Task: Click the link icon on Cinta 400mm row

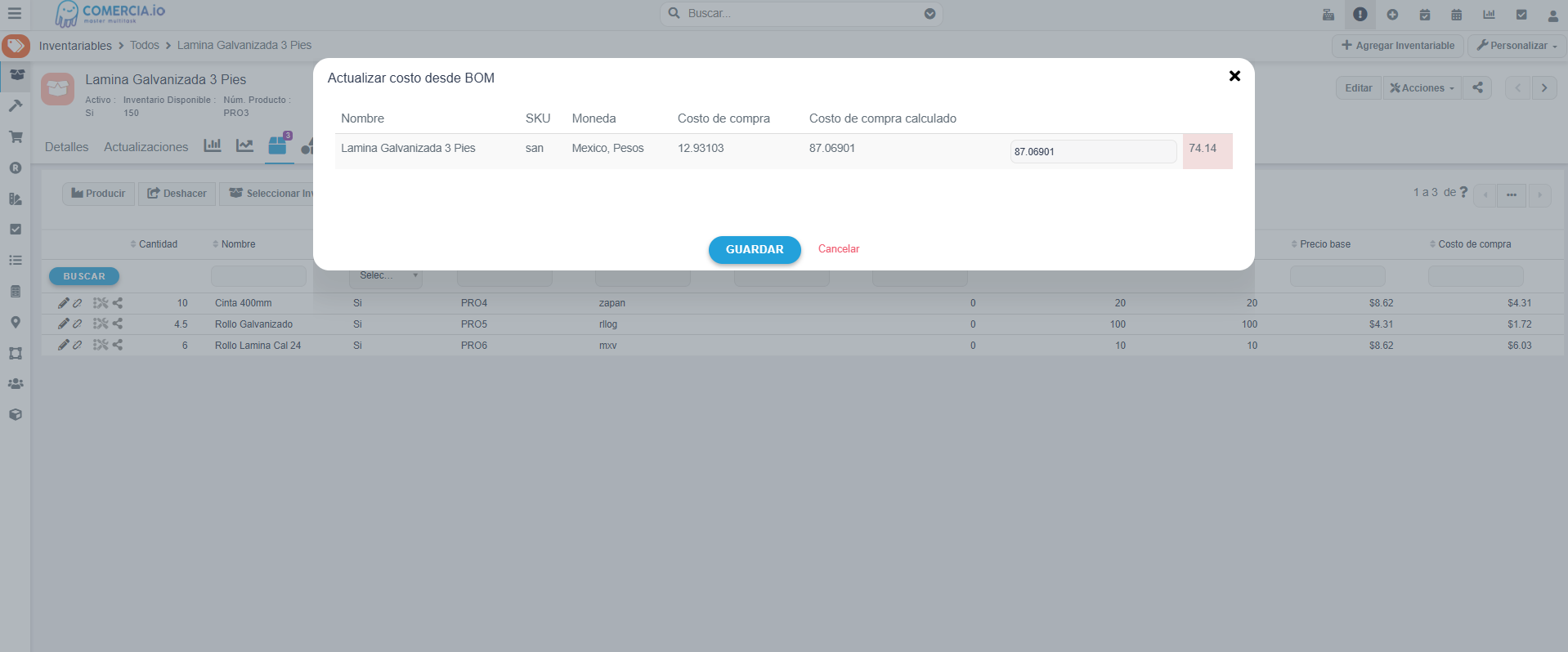Action: coord(78,303)
